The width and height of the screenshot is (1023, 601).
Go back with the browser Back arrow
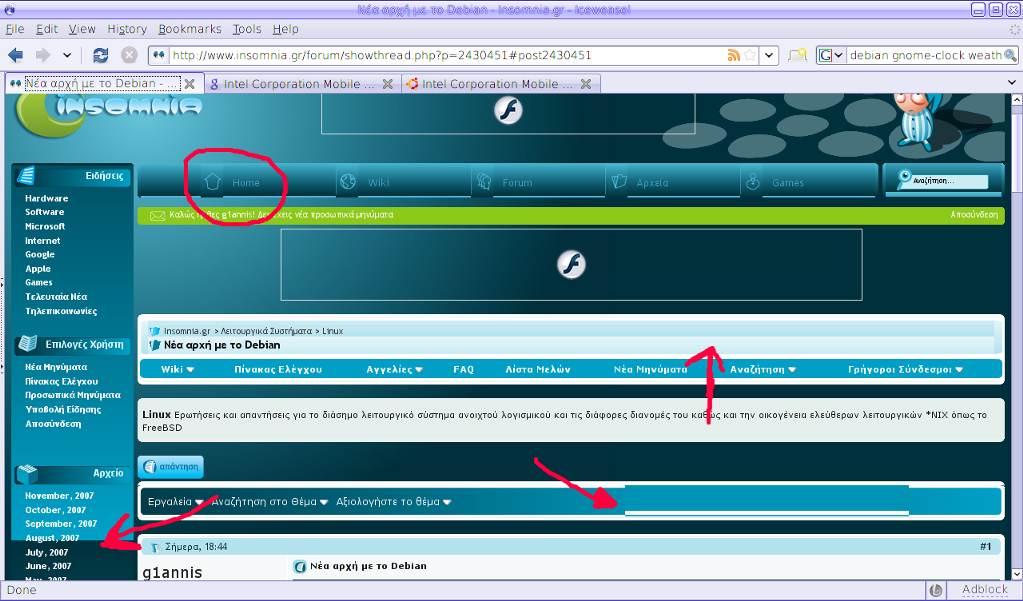click(15, 55)
